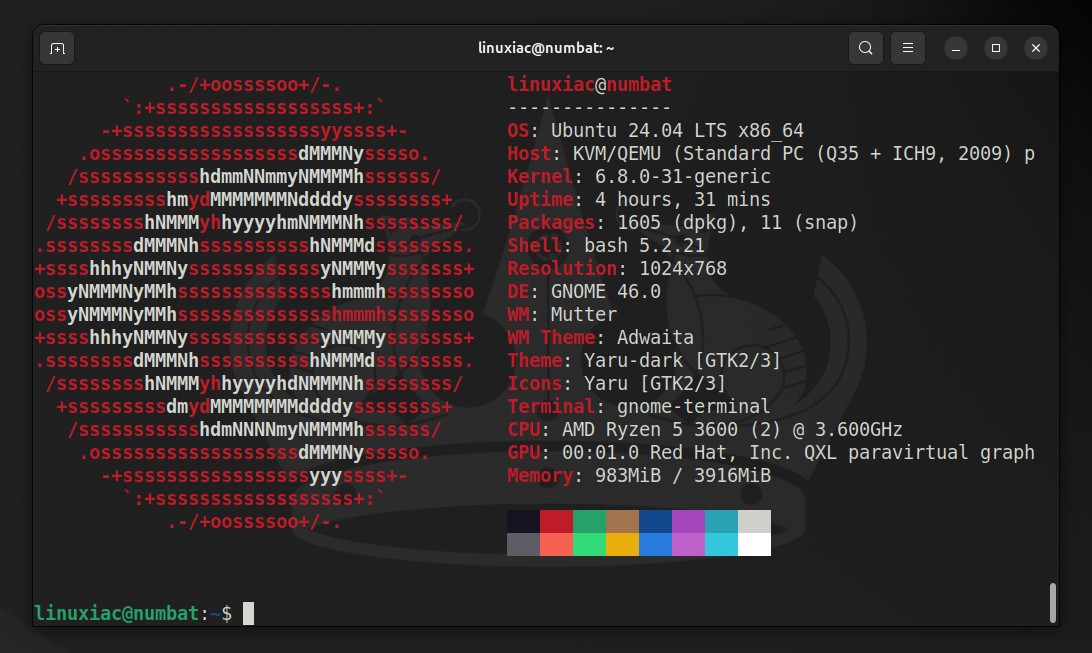Click the Packages value '1605 (dpkg), 11 (snap)'

coord(738,223)
